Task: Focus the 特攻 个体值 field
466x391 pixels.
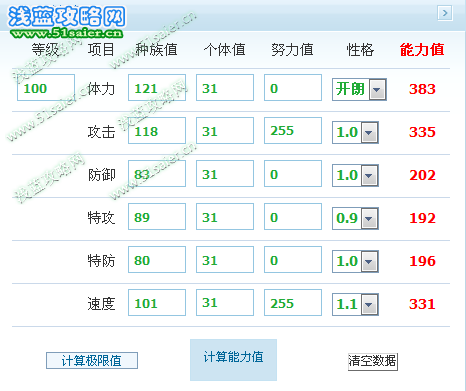Action: click(x=225, y=217)
